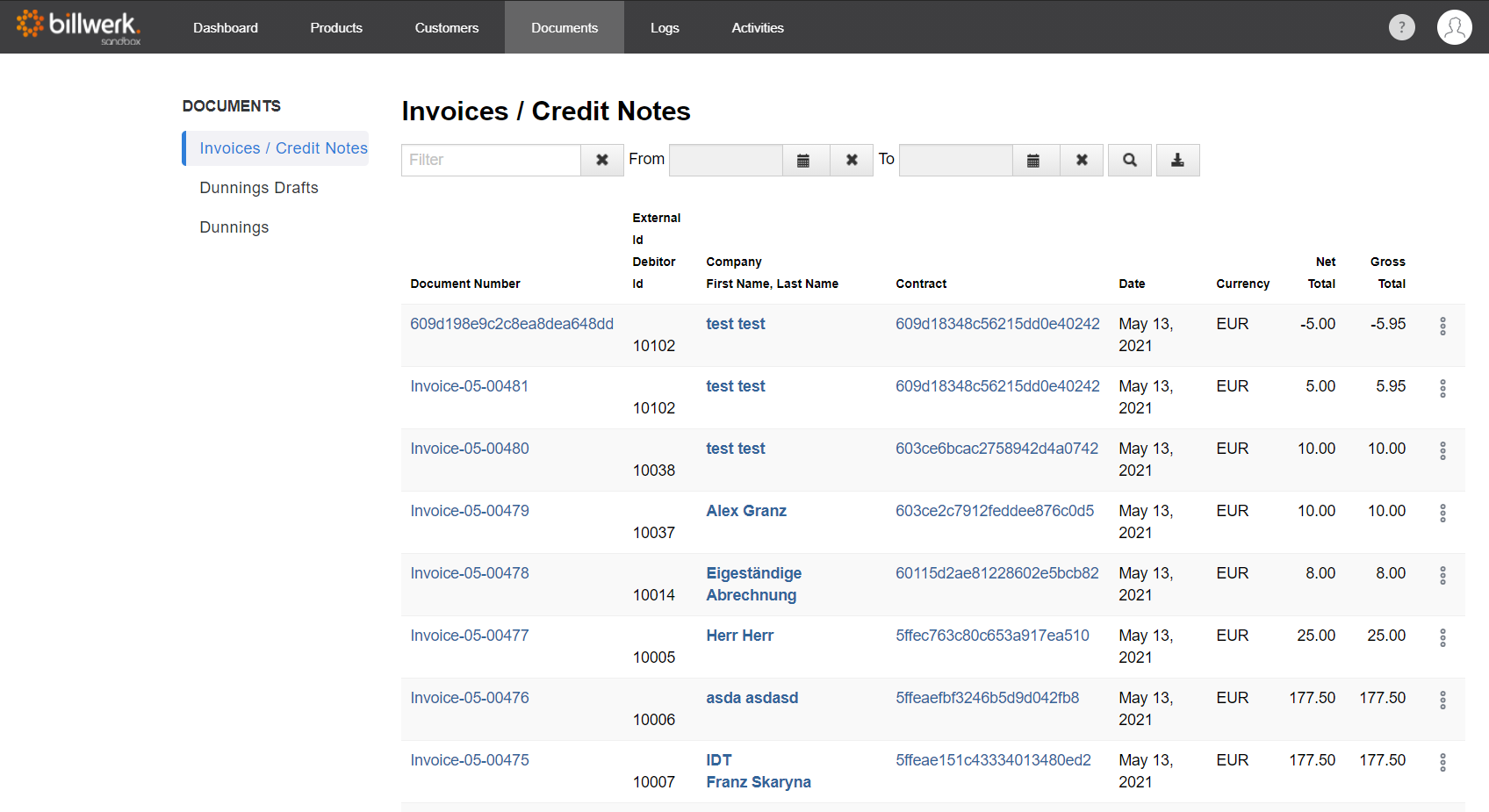Open actions menu for Invoice-05-00480

pos(1442,451)
